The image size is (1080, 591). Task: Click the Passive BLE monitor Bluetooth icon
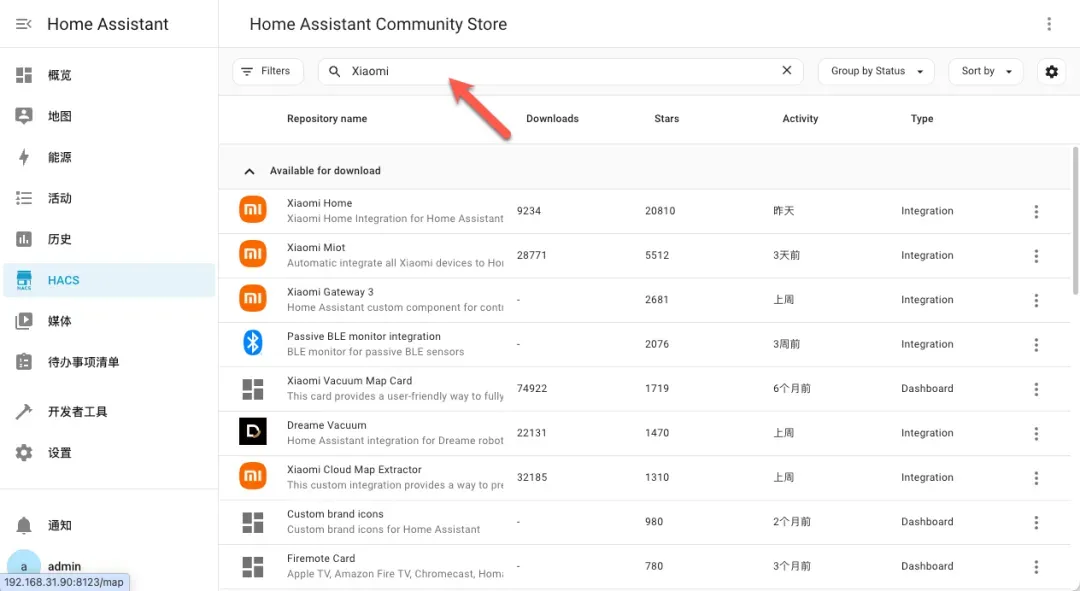coord(253,344)
